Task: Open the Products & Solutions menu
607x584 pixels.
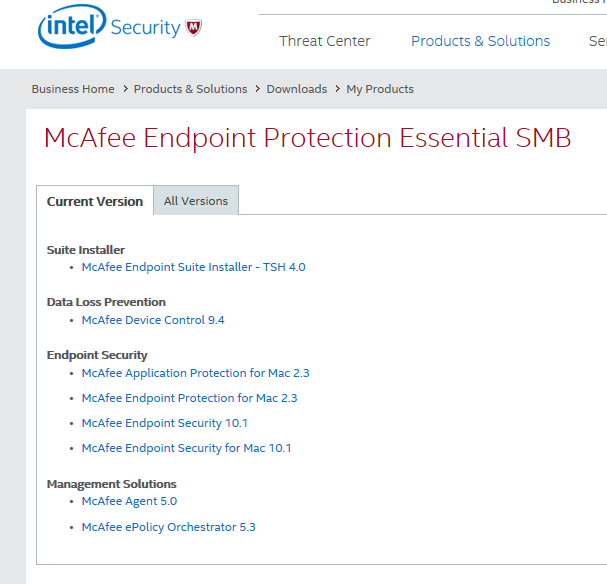Action: tap(480, 41)
